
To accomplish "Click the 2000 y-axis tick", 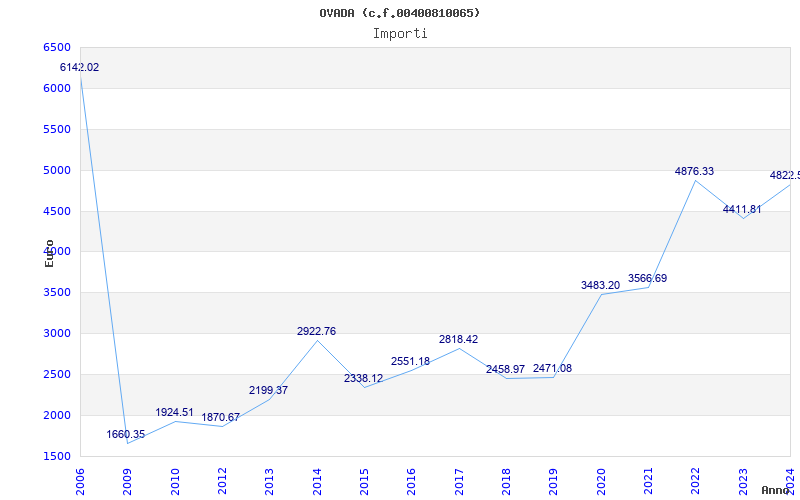I will (x=57, y=415).
